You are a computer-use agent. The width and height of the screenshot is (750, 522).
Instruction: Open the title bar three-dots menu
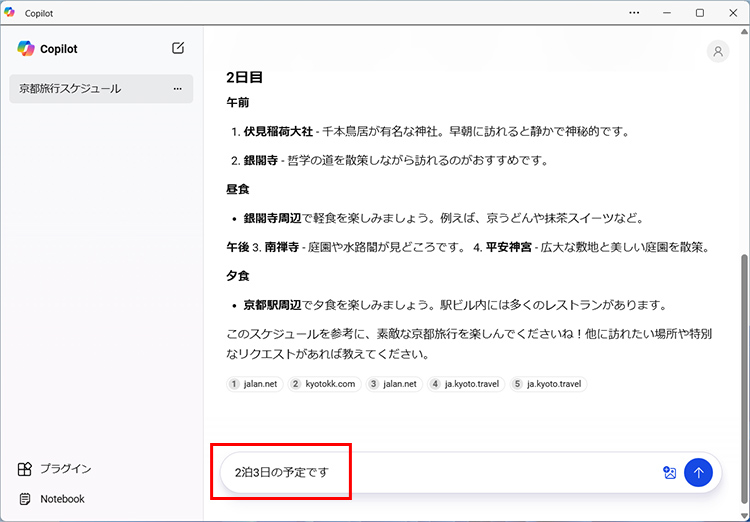(x=634, y=12)
